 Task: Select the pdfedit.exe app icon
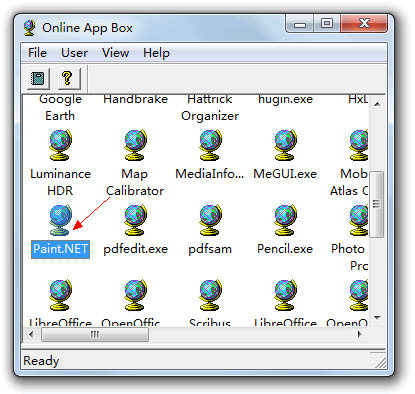click(135, 220)
